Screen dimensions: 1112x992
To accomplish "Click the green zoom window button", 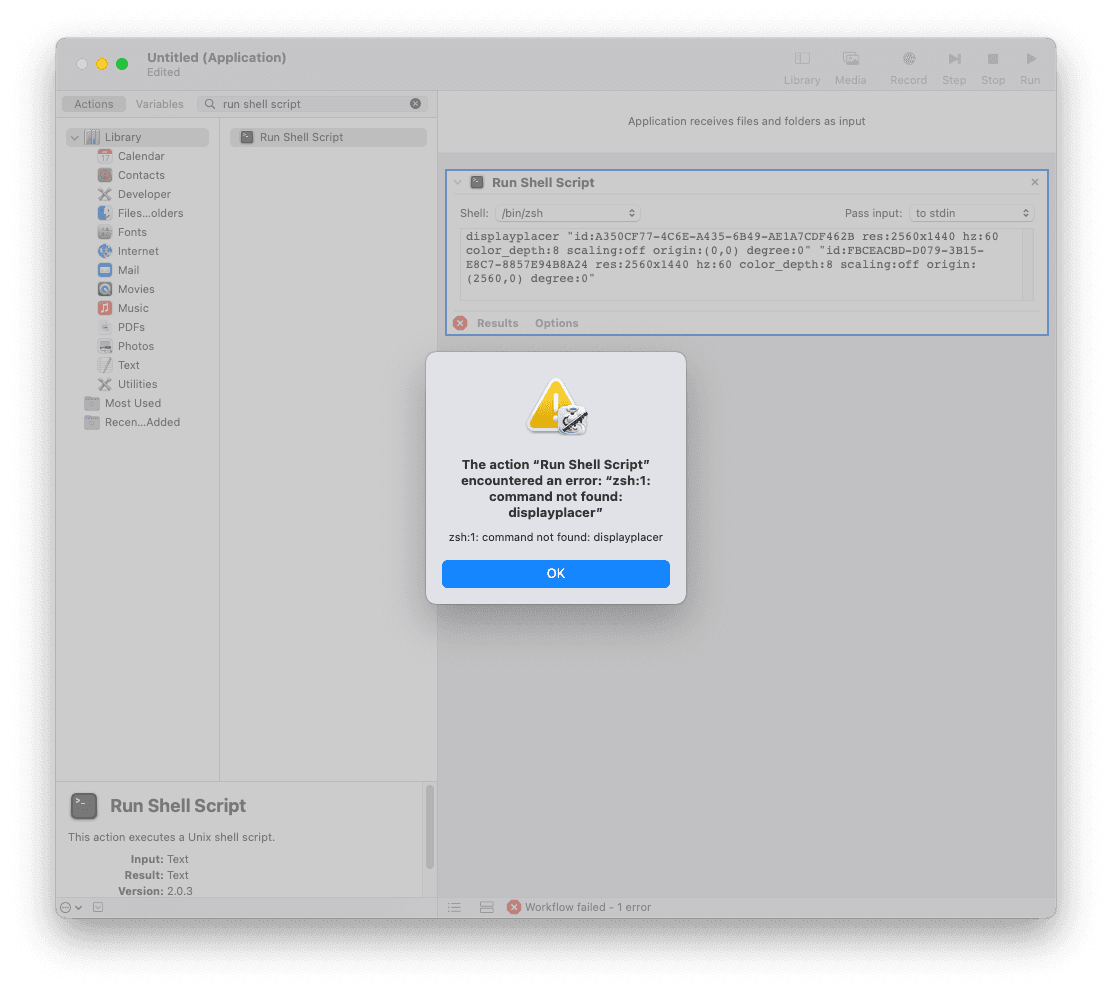I will 122,64.
